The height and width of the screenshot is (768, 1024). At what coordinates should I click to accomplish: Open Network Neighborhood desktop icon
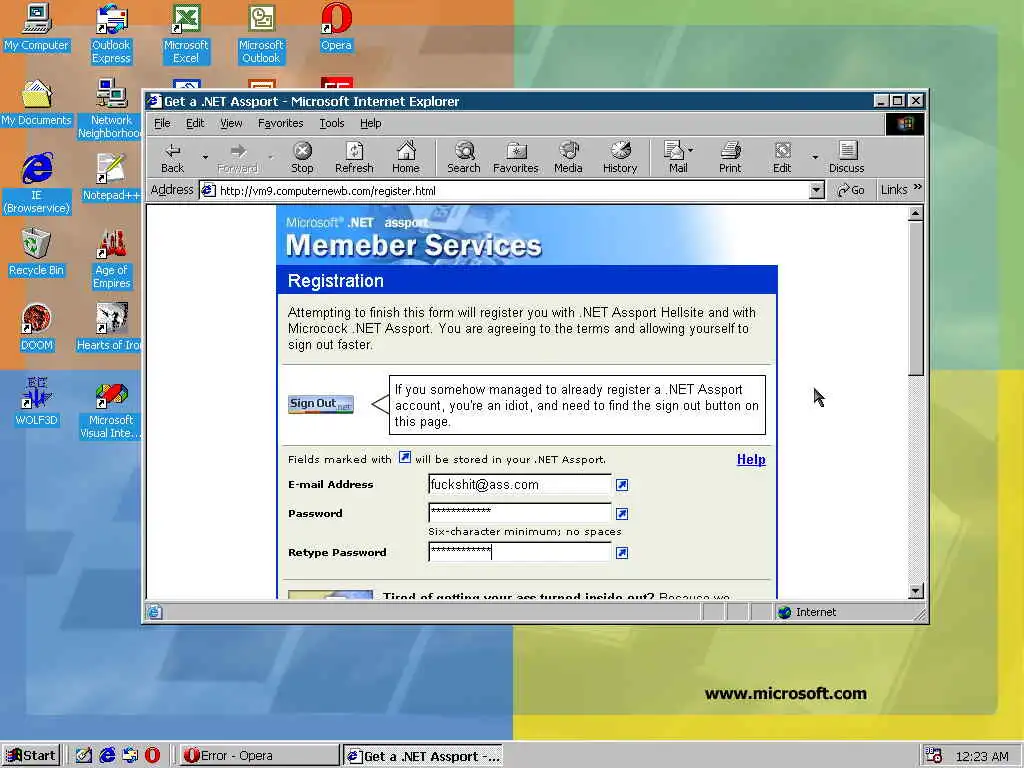coord(110,109)
